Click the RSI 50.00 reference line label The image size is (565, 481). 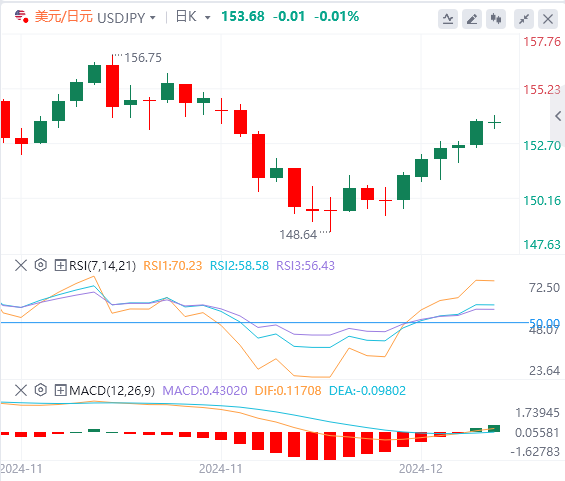(x=544, y=322)
